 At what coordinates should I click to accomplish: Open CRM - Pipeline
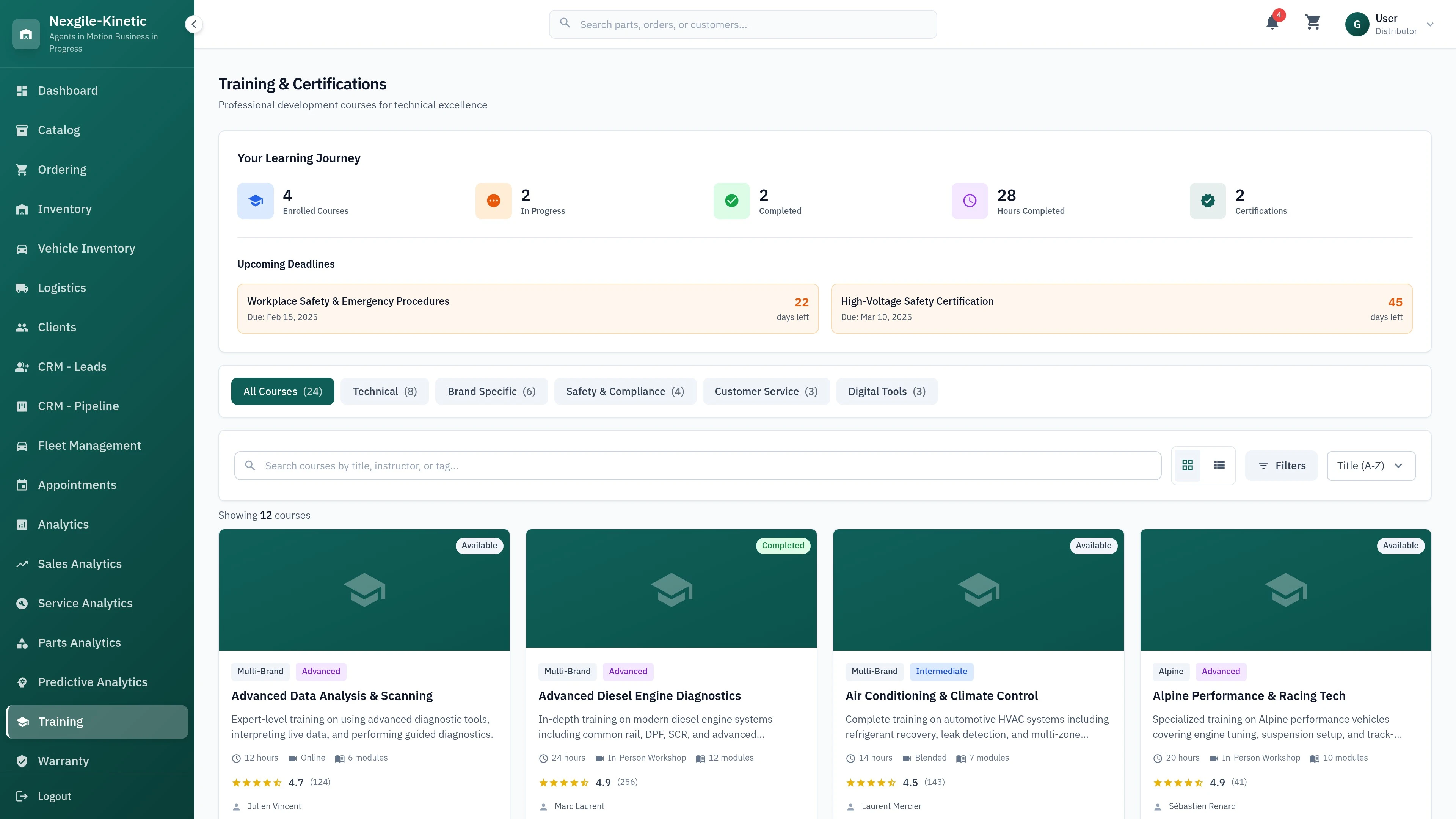pos(78,405)
